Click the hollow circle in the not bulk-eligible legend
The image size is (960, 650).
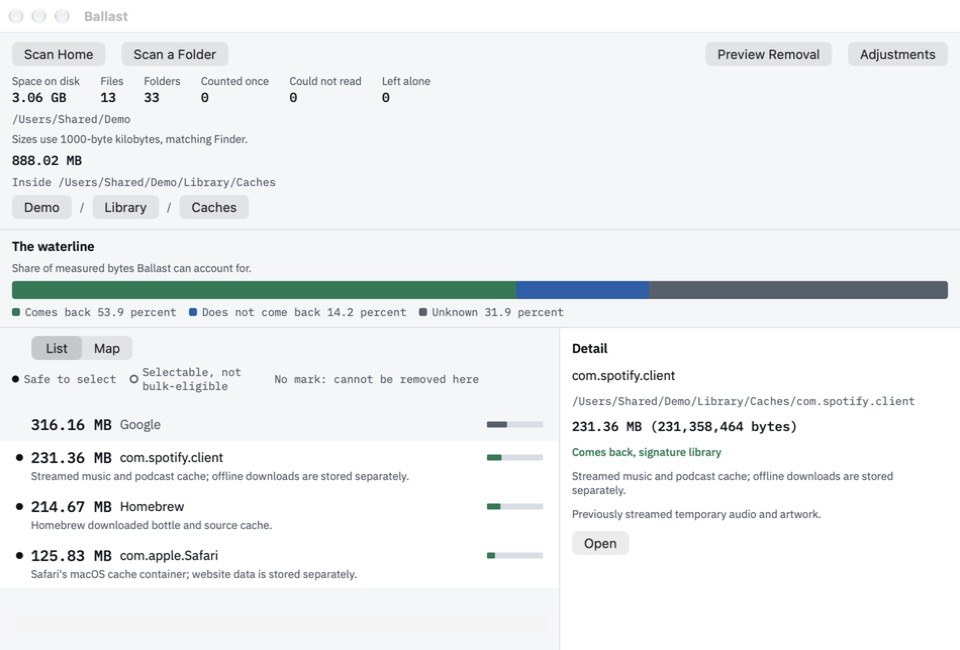click(x=133, y=379)
